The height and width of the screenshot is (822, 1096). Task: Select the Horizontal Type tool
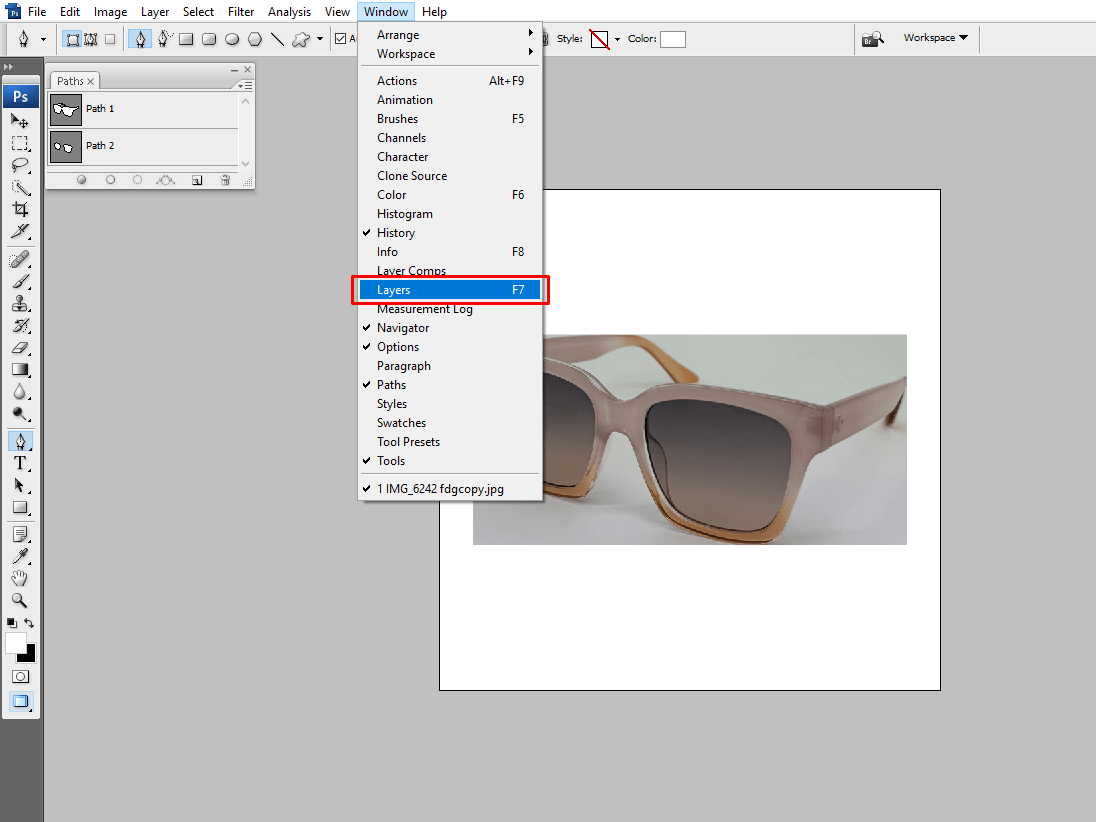20,463
